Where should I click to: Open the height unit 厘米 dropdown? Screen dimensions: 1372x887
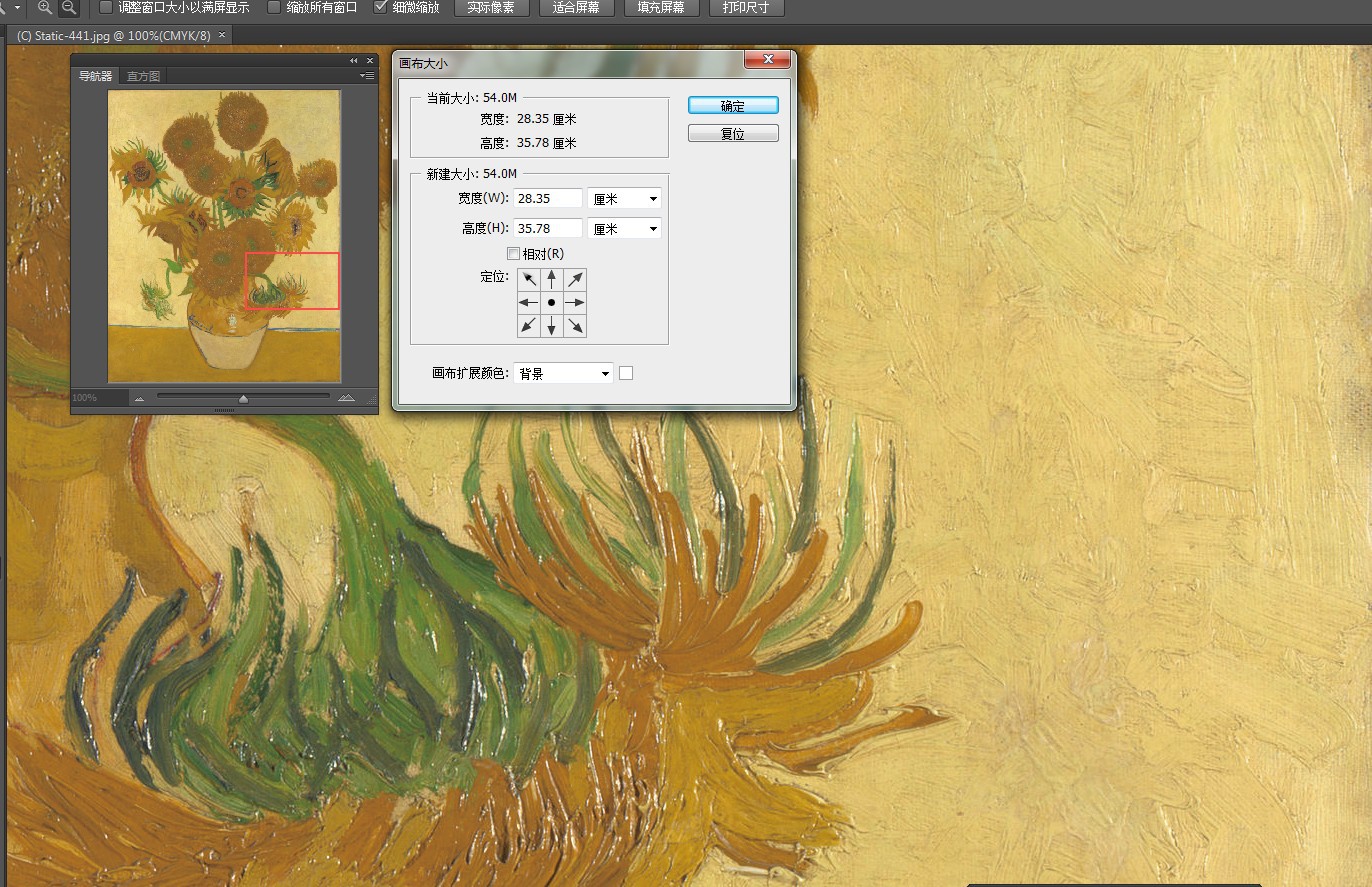624,229
